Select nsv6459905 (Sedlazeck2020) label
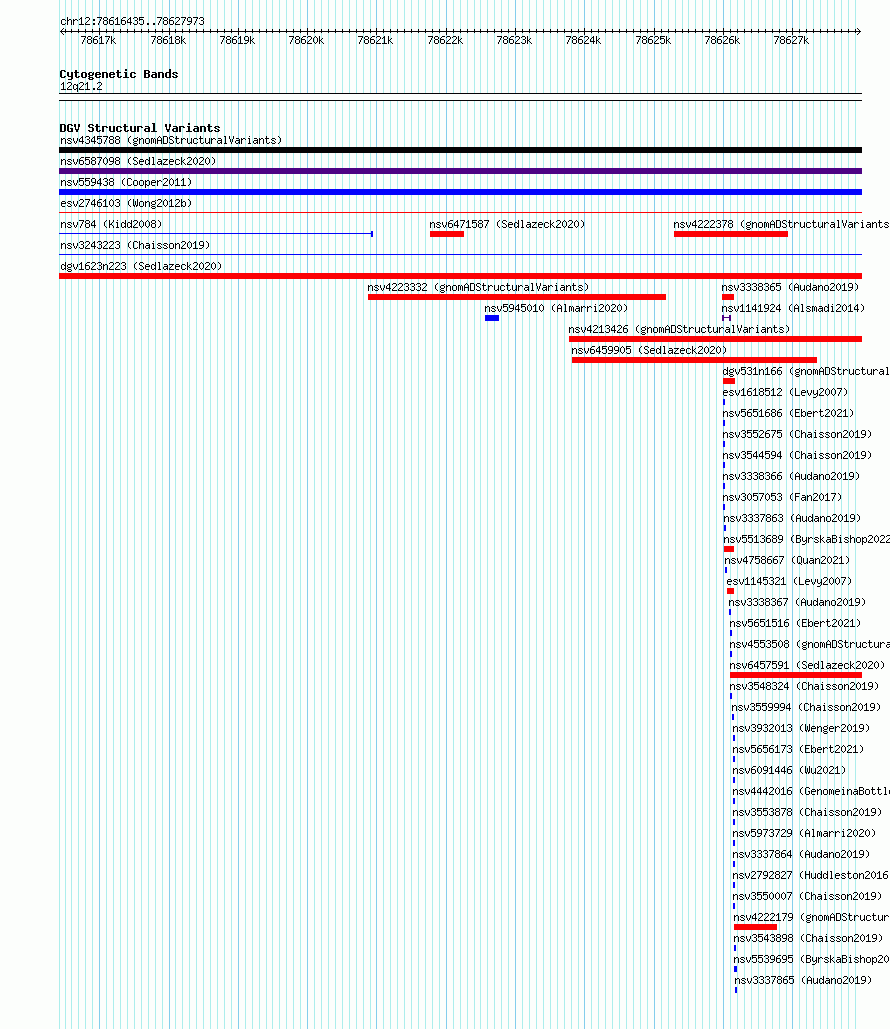Image resolution: width=890 pixels, height=1029 pixels. [649, 350]
